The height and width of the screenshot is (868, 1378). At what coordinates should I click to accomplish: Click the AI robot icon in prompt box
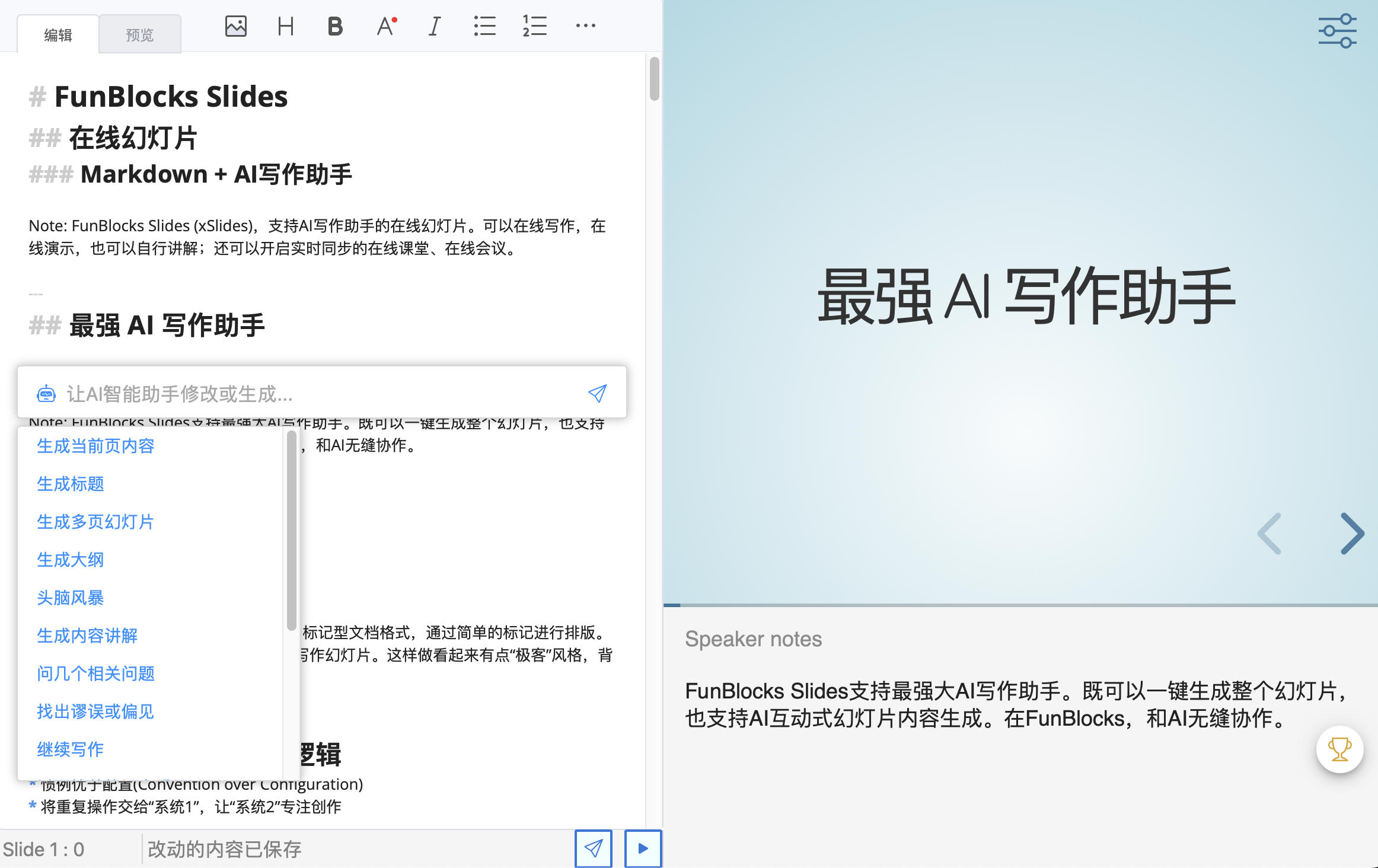click(x=46, y=394)
